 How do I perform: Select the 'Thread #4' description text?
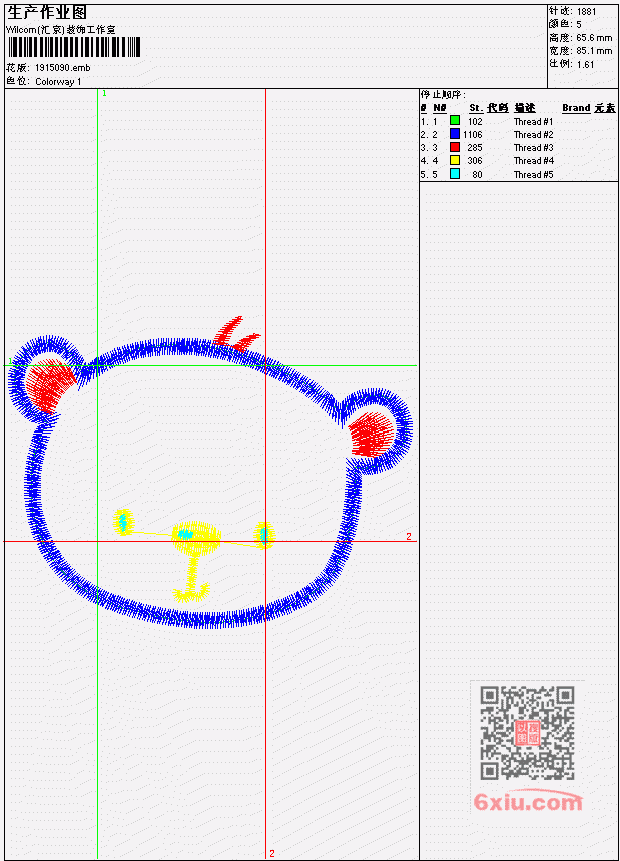533,161
